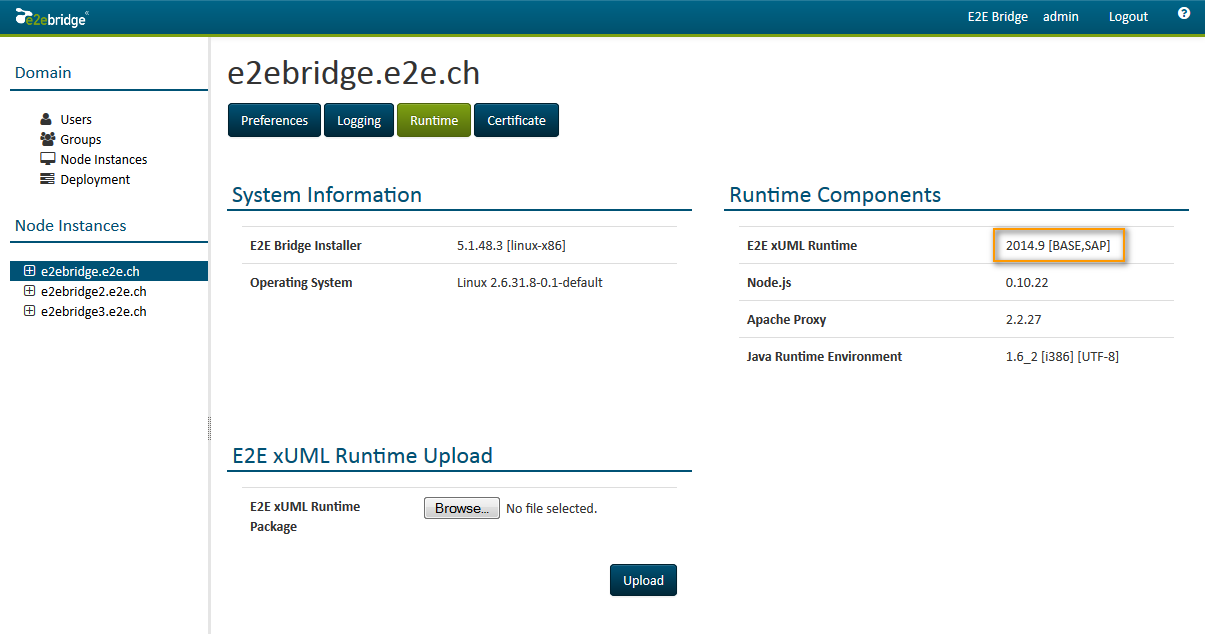
Task: Upload the E2E xUML Runtime package
Action: [x=643, y=580]
